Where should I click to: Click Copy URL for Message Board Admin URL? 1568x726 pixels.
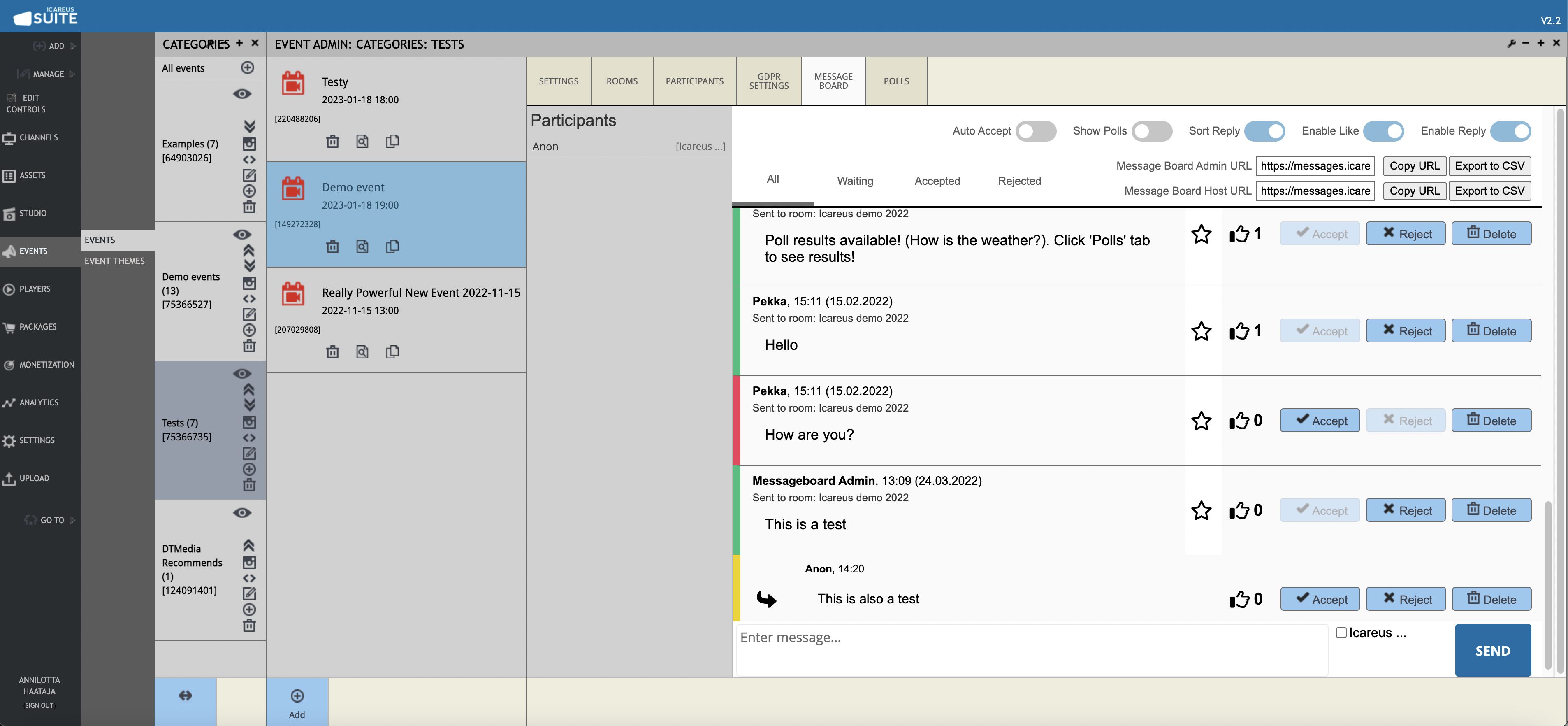pyautogui.click(x=1414, y=166)
